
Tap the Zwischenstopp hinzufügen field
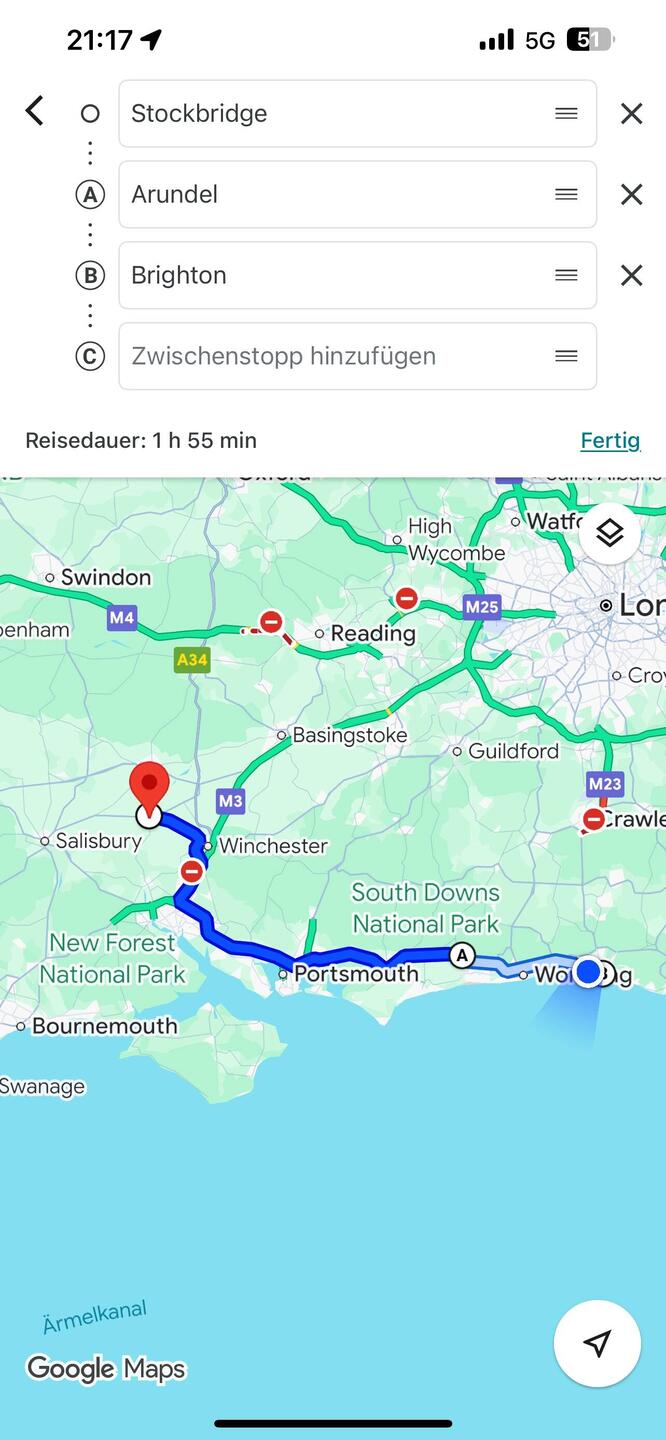(358, 356)
